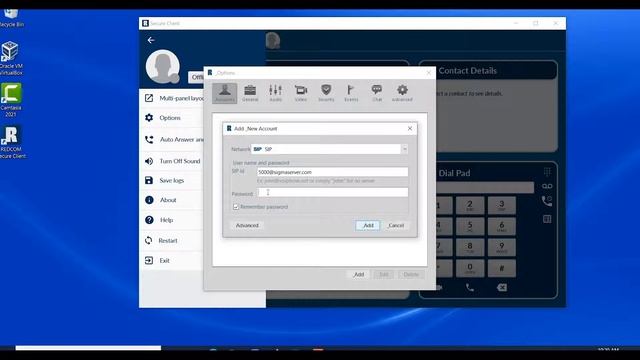Open the Advanced gear tab in Options

pyautogui.click(x=402, y=93)
